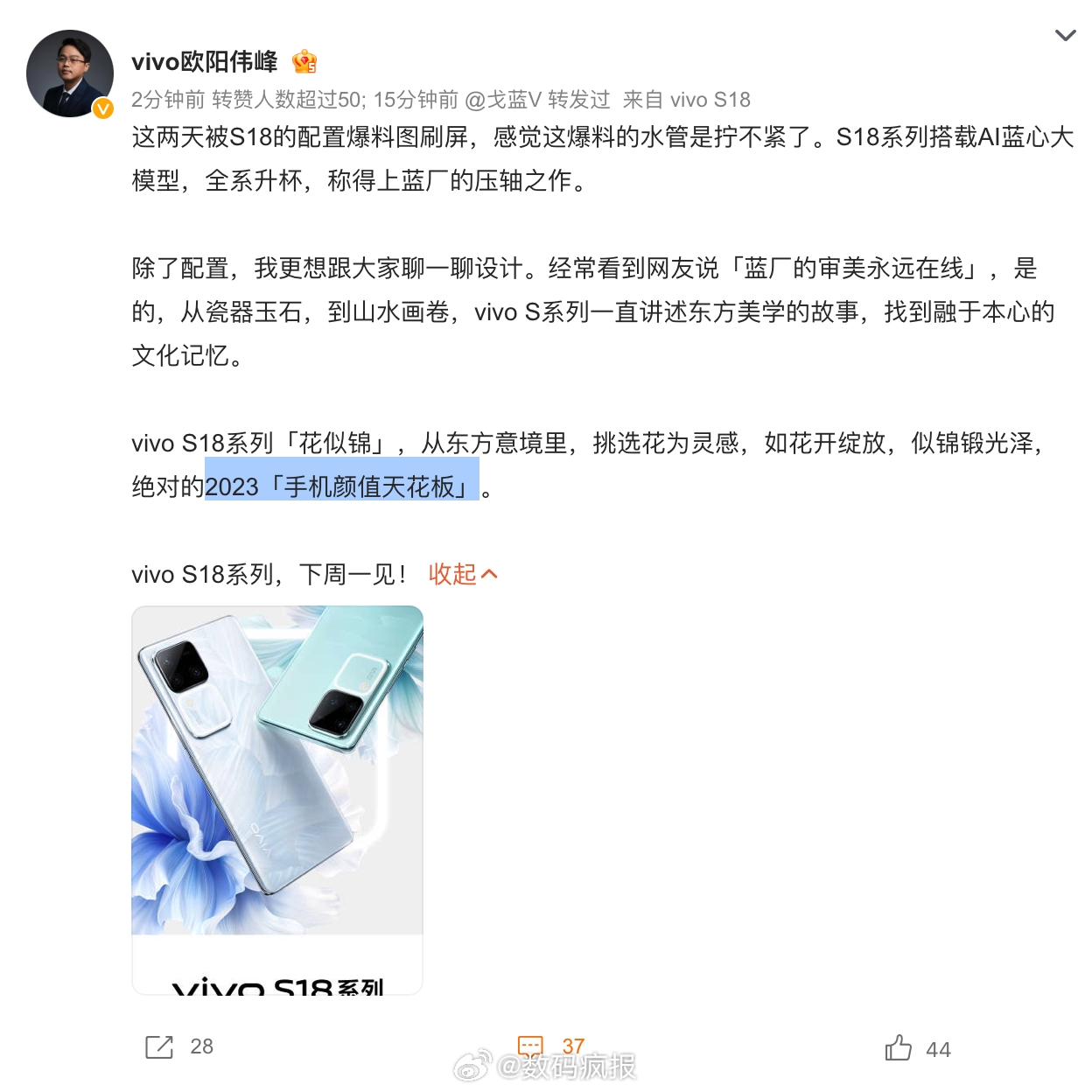Like the post with thumbs-up icon
This screenshot has height=1092, width=1092.
coord(898,1047)
